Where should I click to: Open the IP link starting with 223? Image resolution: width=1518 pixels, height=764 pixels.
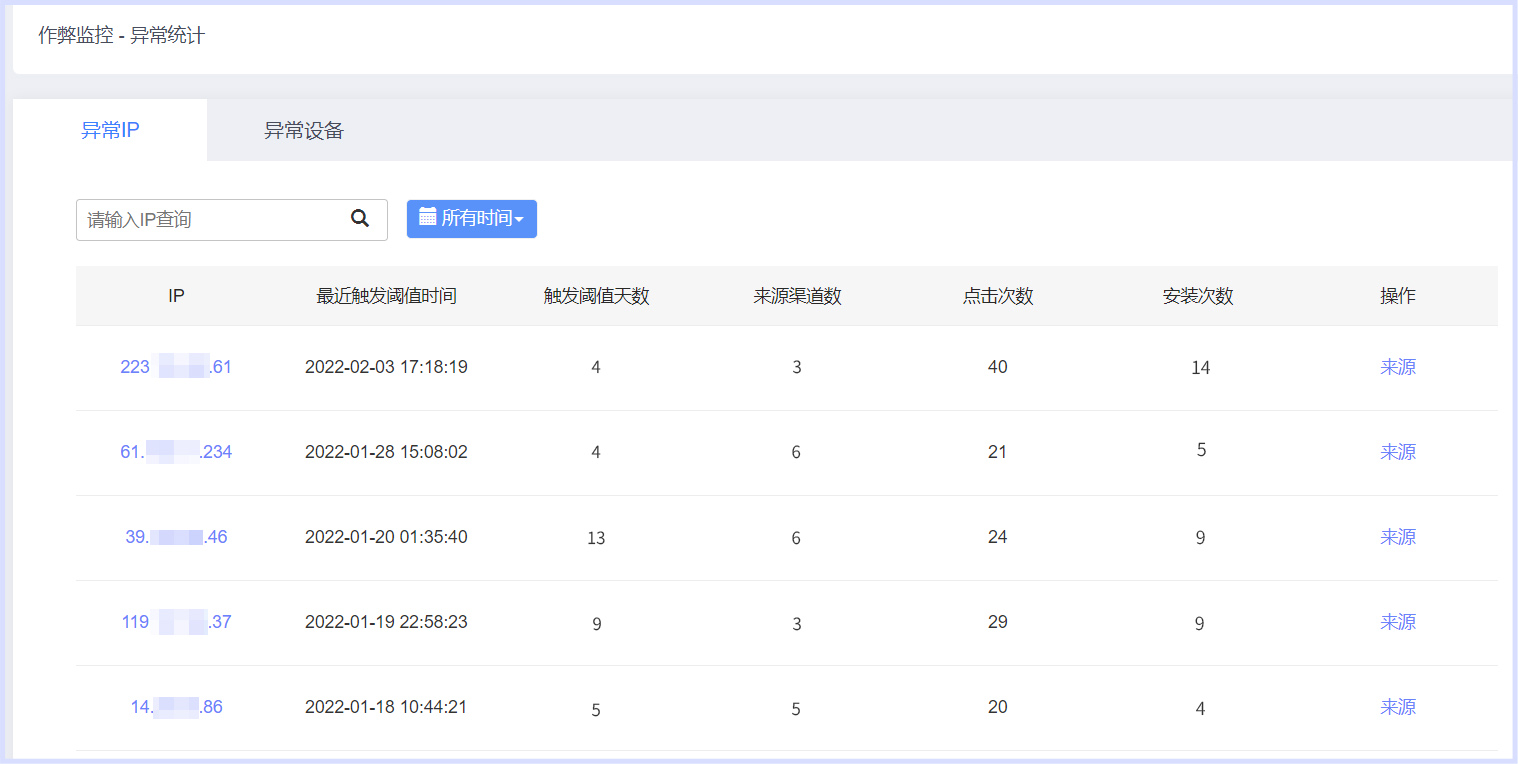[x=176, y=367]
